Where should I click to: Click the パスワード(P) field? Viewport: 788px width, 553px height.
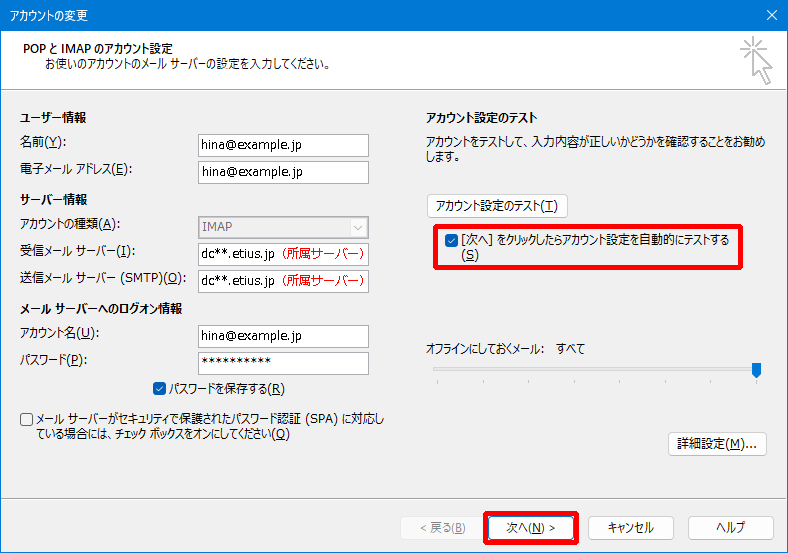pyautogui.click(x=283, y=363)
